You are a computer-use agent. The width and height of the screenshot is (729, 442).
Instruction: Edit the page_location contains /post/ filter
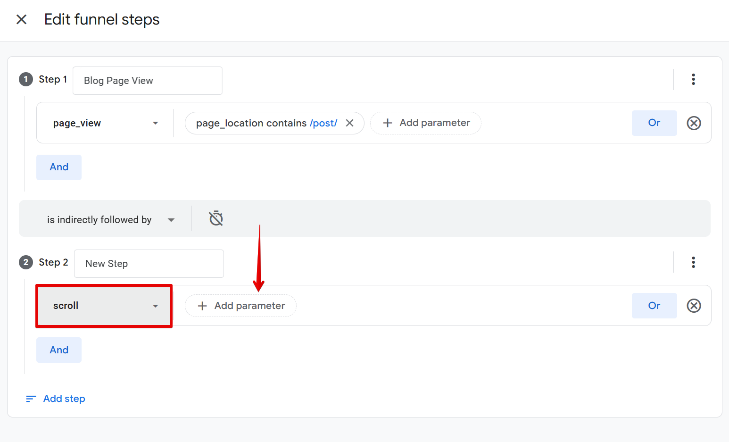265,123
